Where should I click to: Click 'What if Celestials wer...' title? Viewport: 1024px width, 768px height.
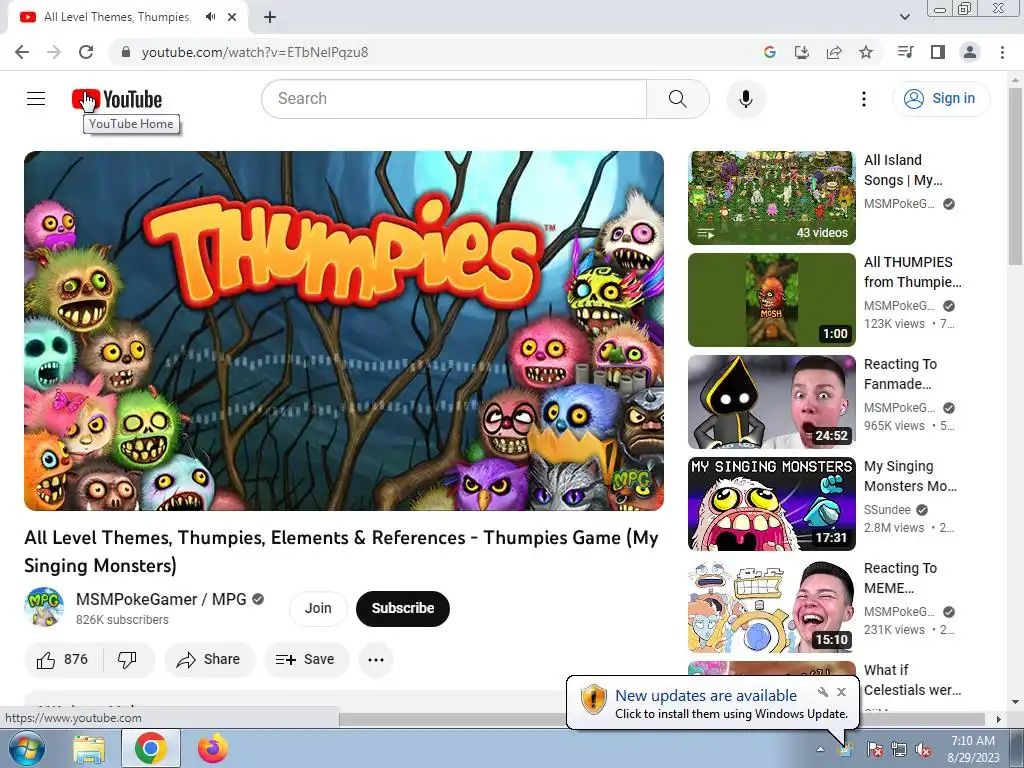click(x=912, y=680)
